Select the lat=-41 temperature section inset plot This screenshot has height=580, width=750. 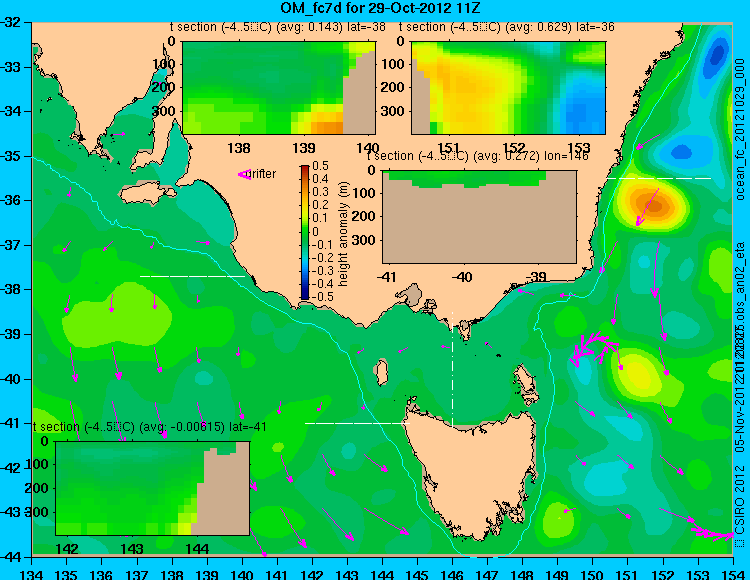pos(153,488)
